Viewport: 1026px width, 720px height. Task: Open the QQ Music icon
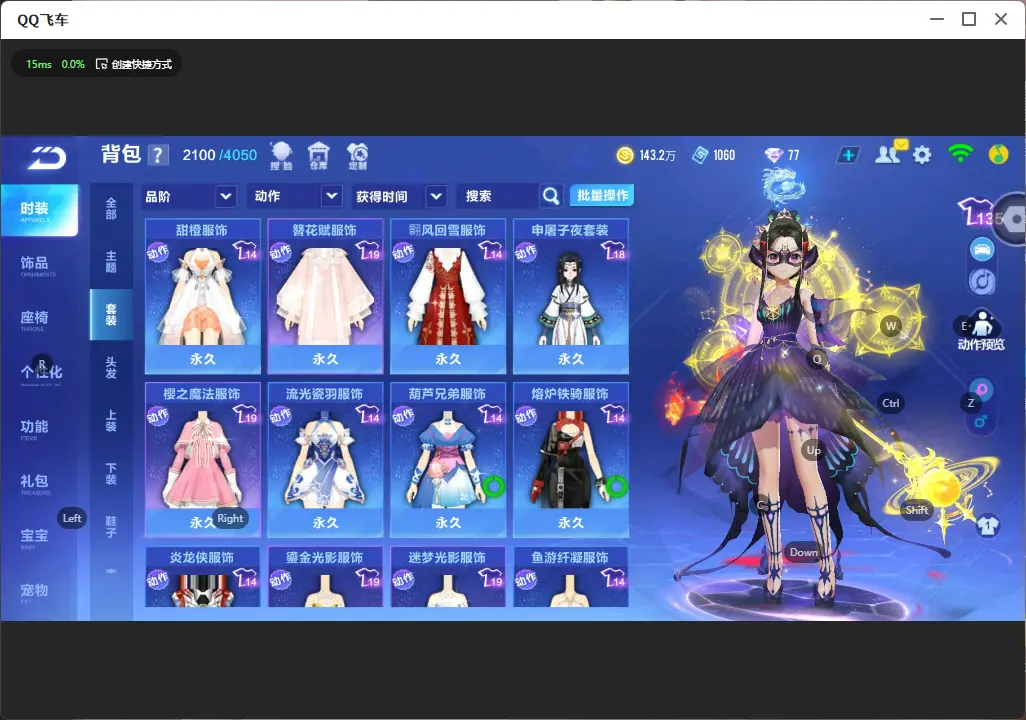(998, 154)
